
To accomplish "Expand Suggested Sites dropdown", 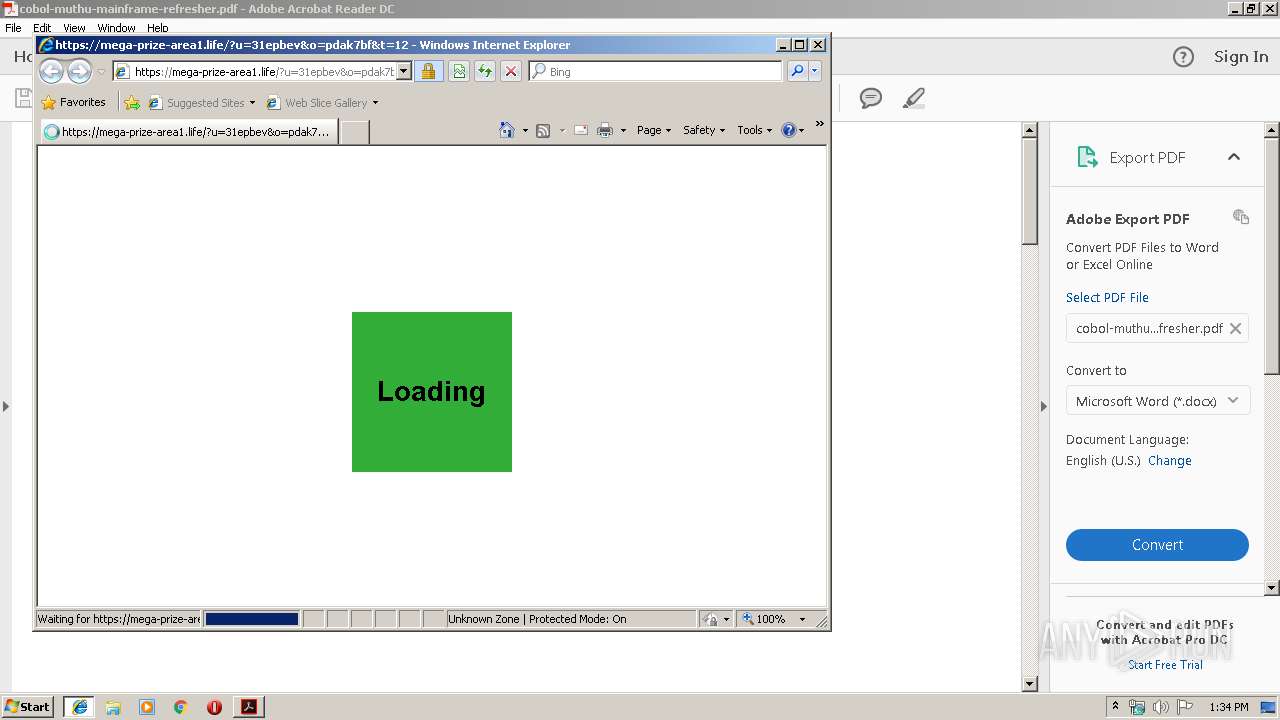I will [252, 102].
